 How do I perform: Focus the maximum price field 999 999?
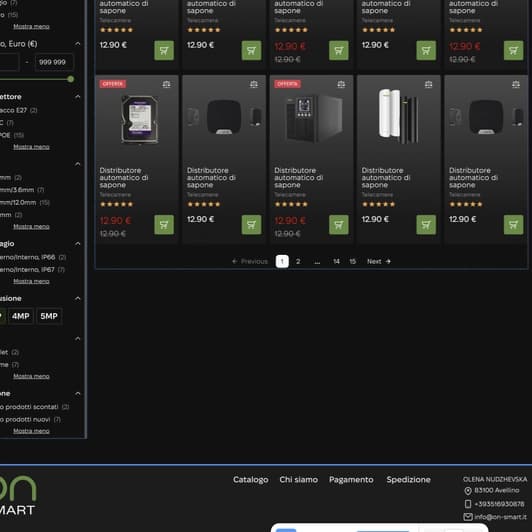tap(54, 62)
